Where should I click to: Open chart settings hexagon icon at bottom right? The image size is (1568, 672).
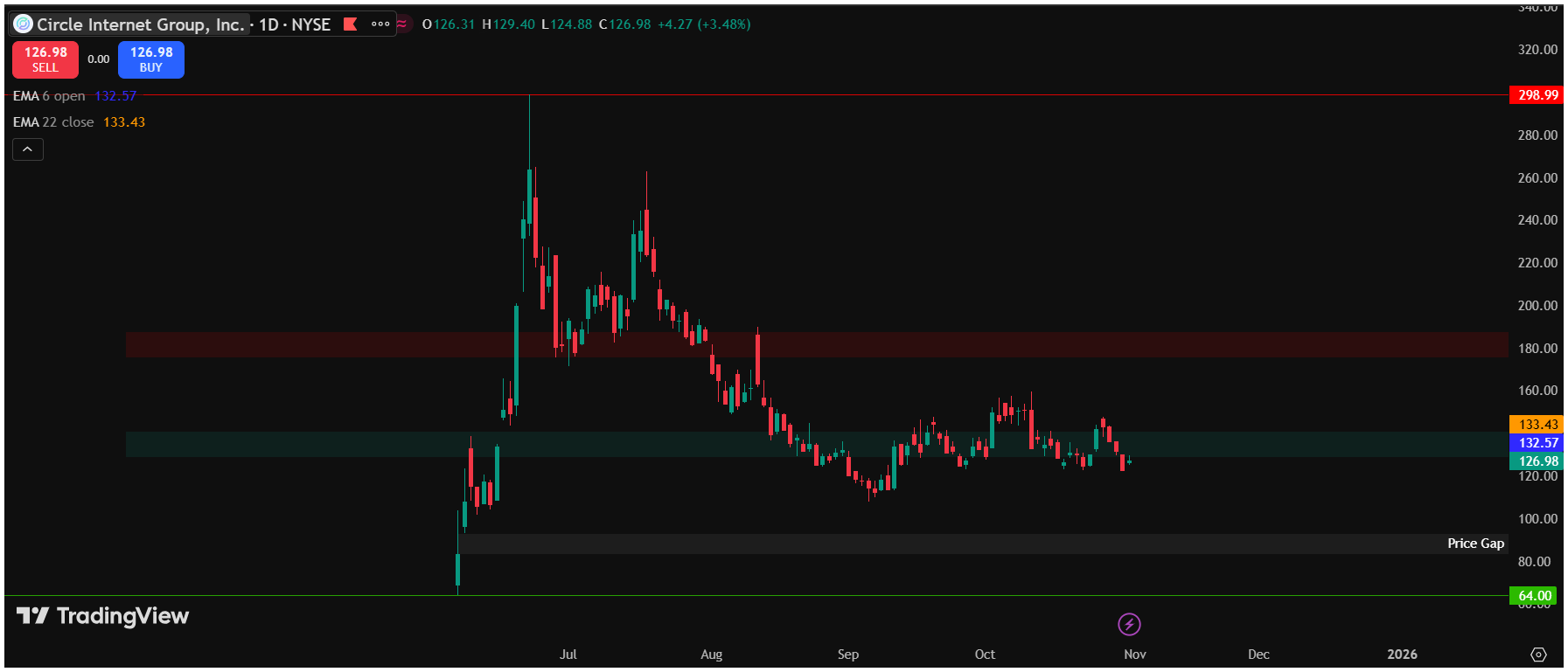pos(1538,655)
